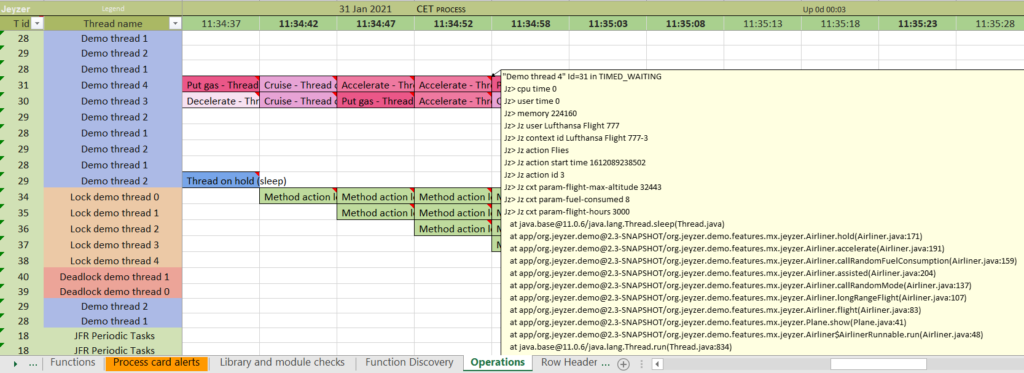Select the 11:34:52 time column header
Viewport: 1024px width, 373px height.
point(453,24)
